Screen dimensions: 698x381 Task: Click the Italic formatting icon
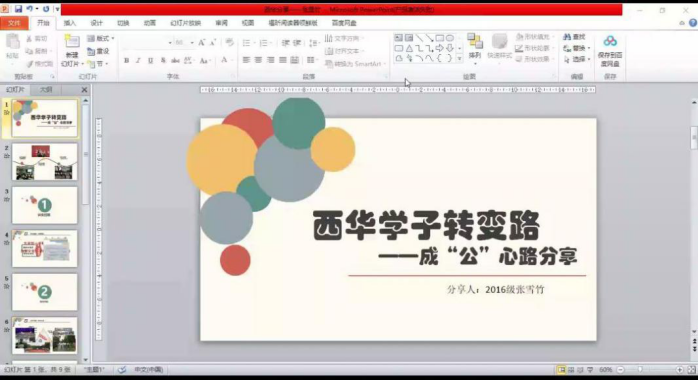click(138, 61)
